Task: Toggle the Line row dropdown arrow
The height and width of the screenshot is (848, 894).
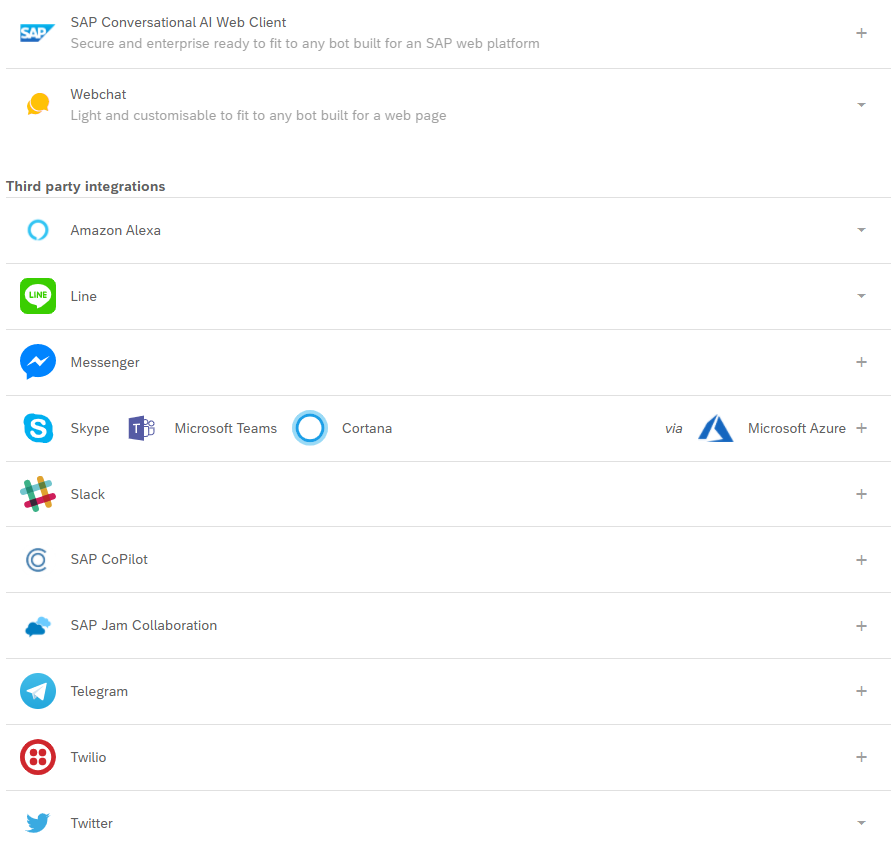Action: click(862, 296)
